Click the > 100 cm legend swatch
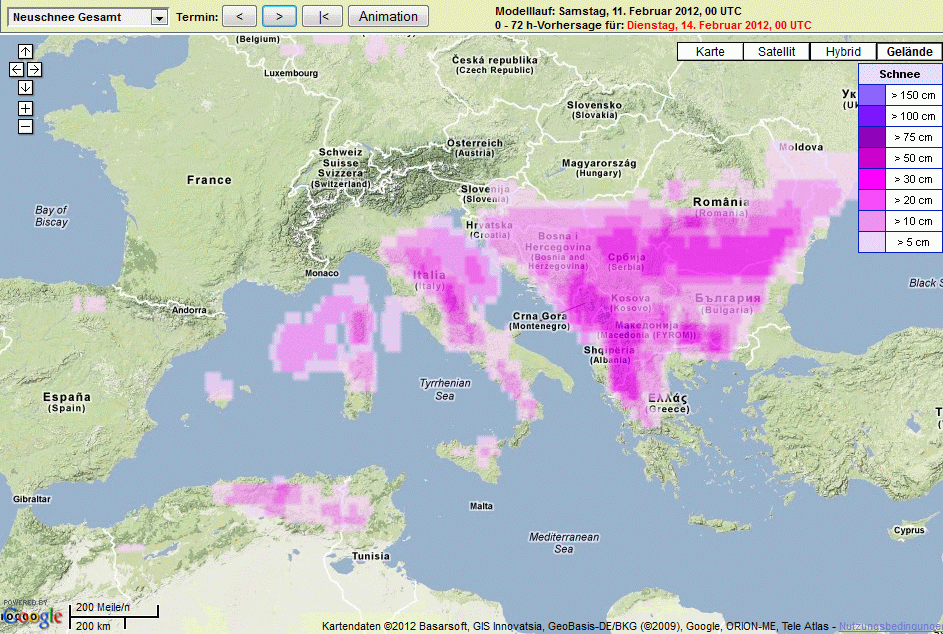 872,116
